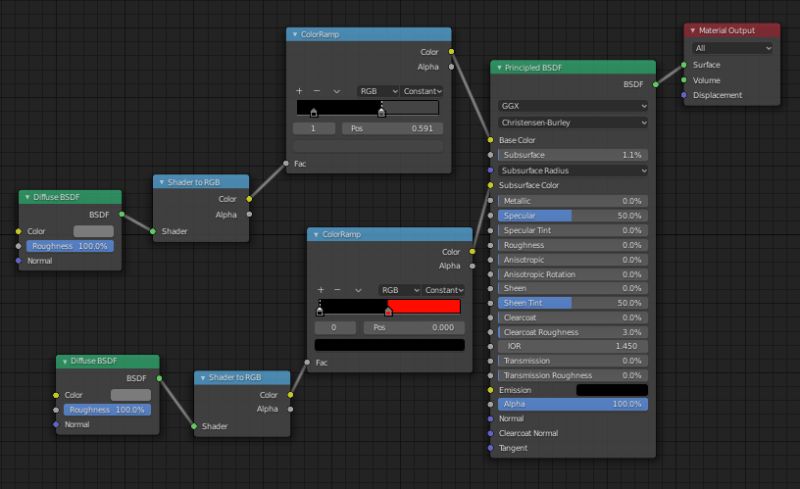Click Color output socket of the red ColorRamp node
This screenshot has width=800, height=489.
click(472, 252)
